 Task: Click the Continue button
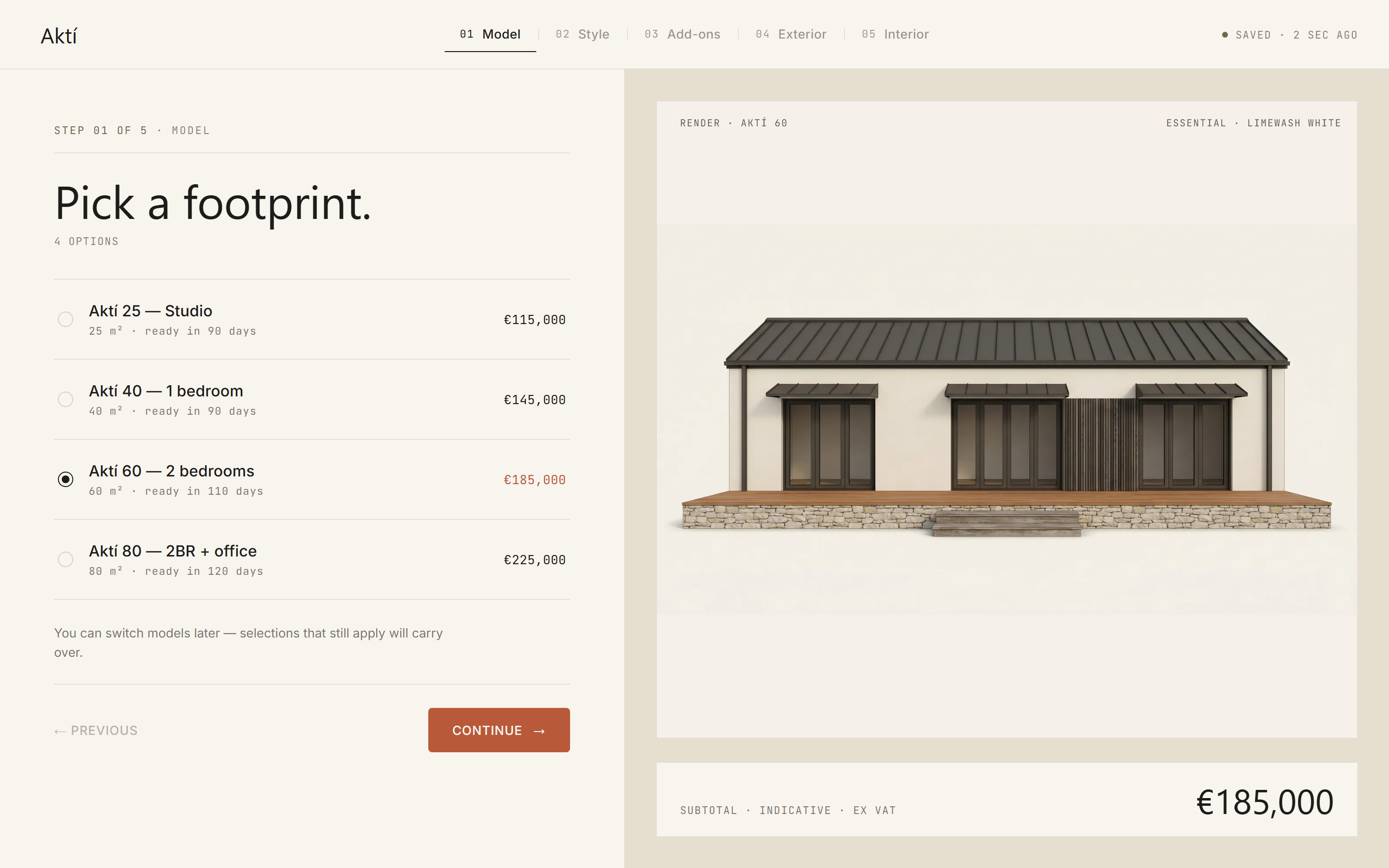tap(499, 730)
